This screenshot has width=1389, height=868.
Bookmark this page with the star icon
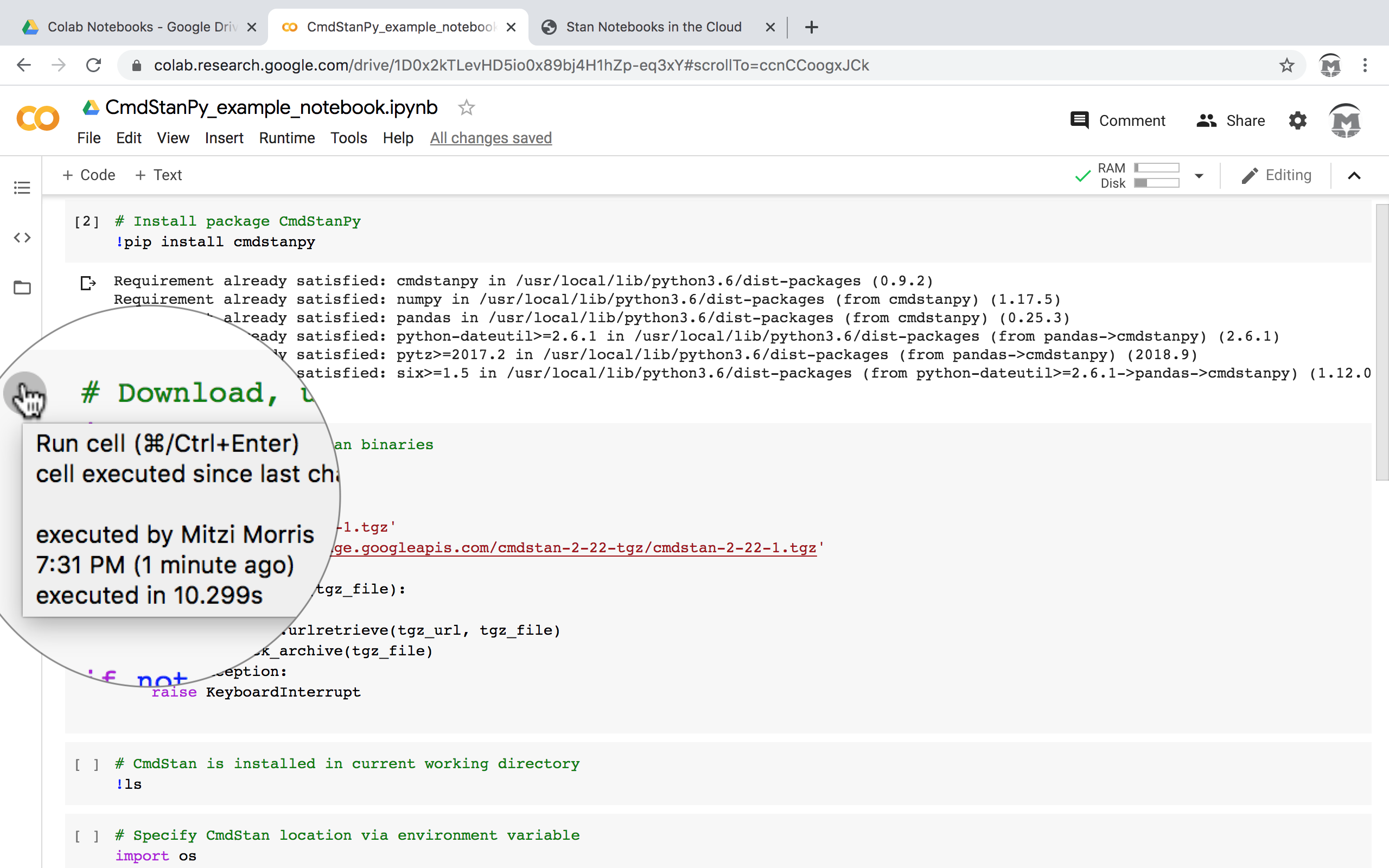coord(1286,66)
